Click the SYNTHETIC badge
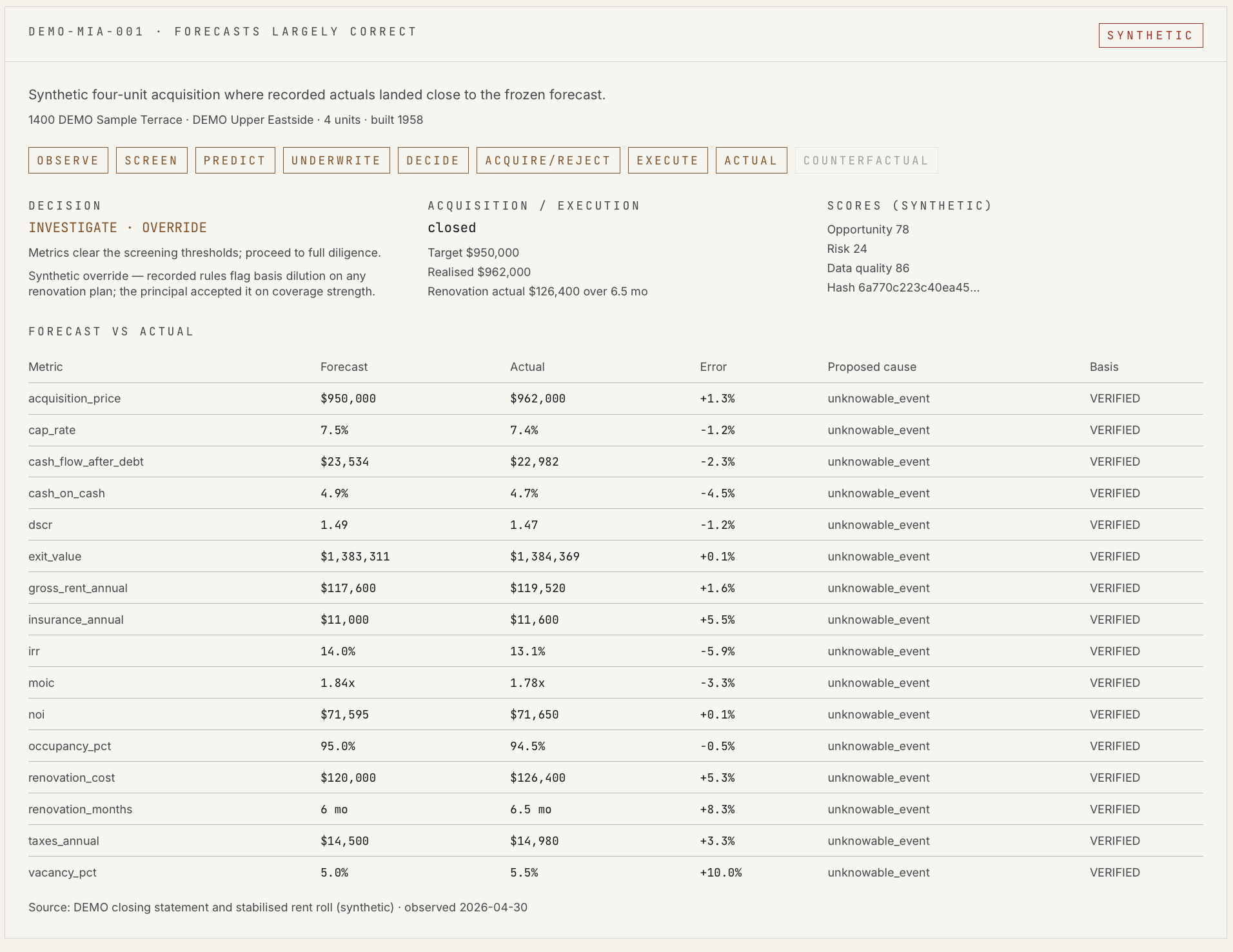Viewport: 1233px width, 952px height. point(1150,35)
